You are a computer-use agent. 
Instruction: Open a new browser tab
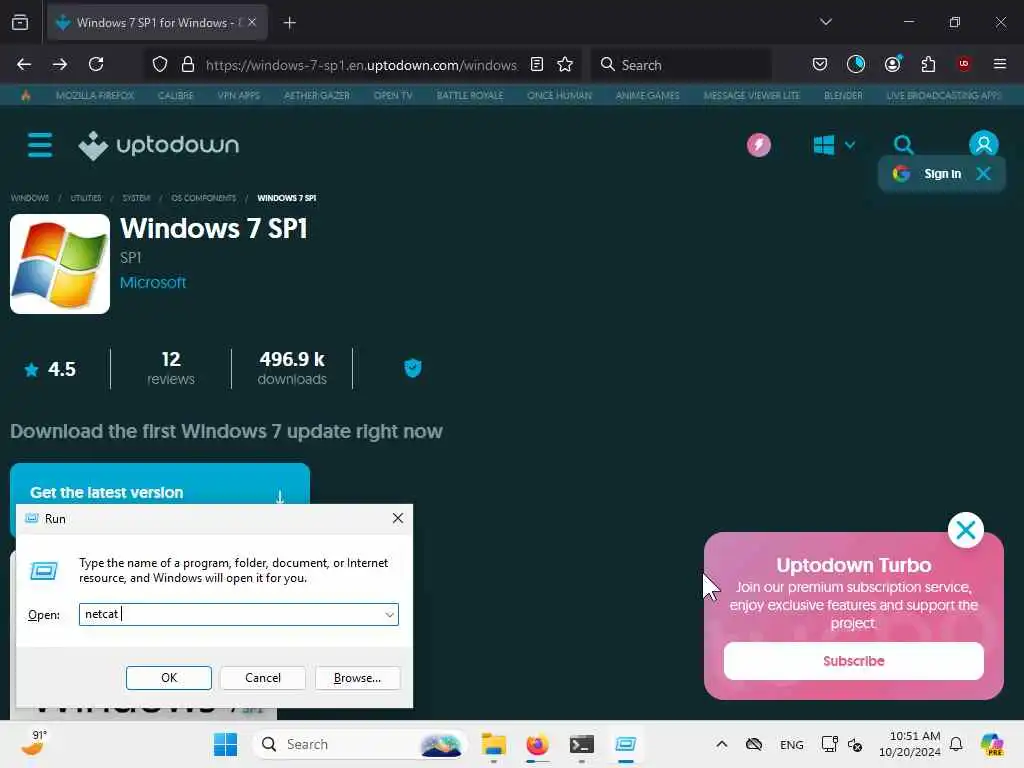(289, 23)
